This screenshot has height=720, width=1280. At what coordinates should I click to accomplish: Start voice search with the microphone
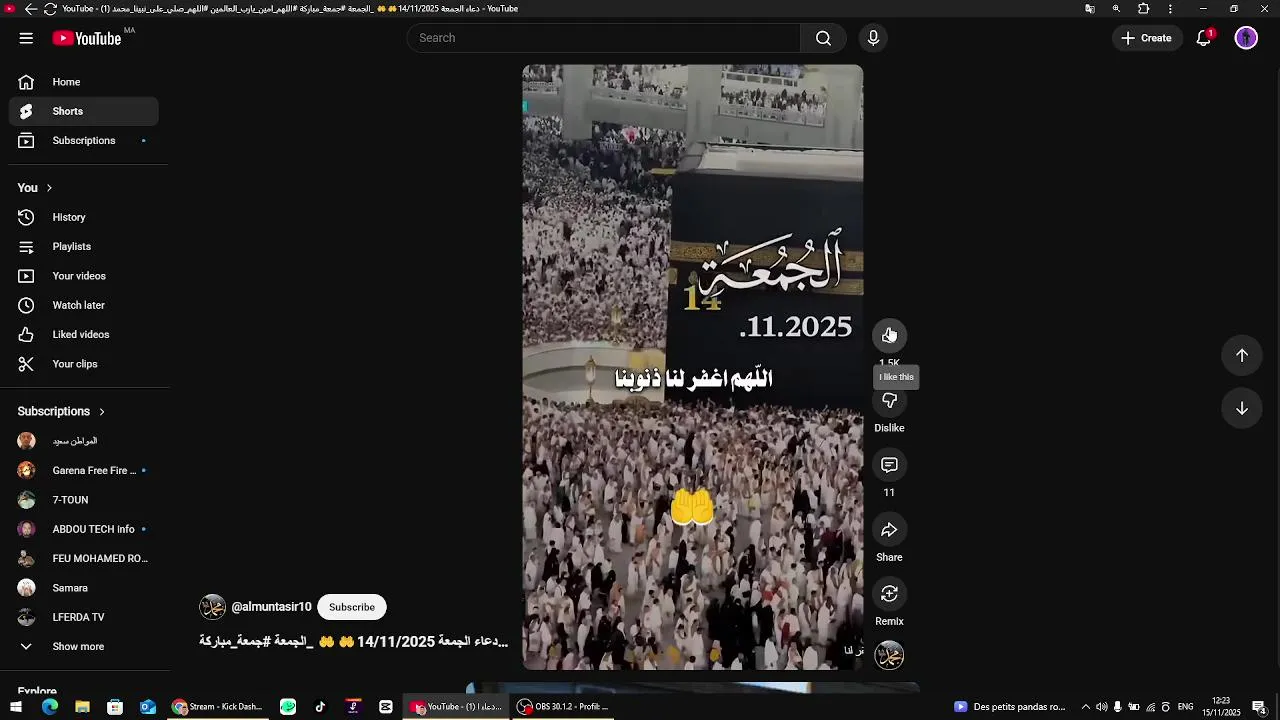tap(873, 38)
